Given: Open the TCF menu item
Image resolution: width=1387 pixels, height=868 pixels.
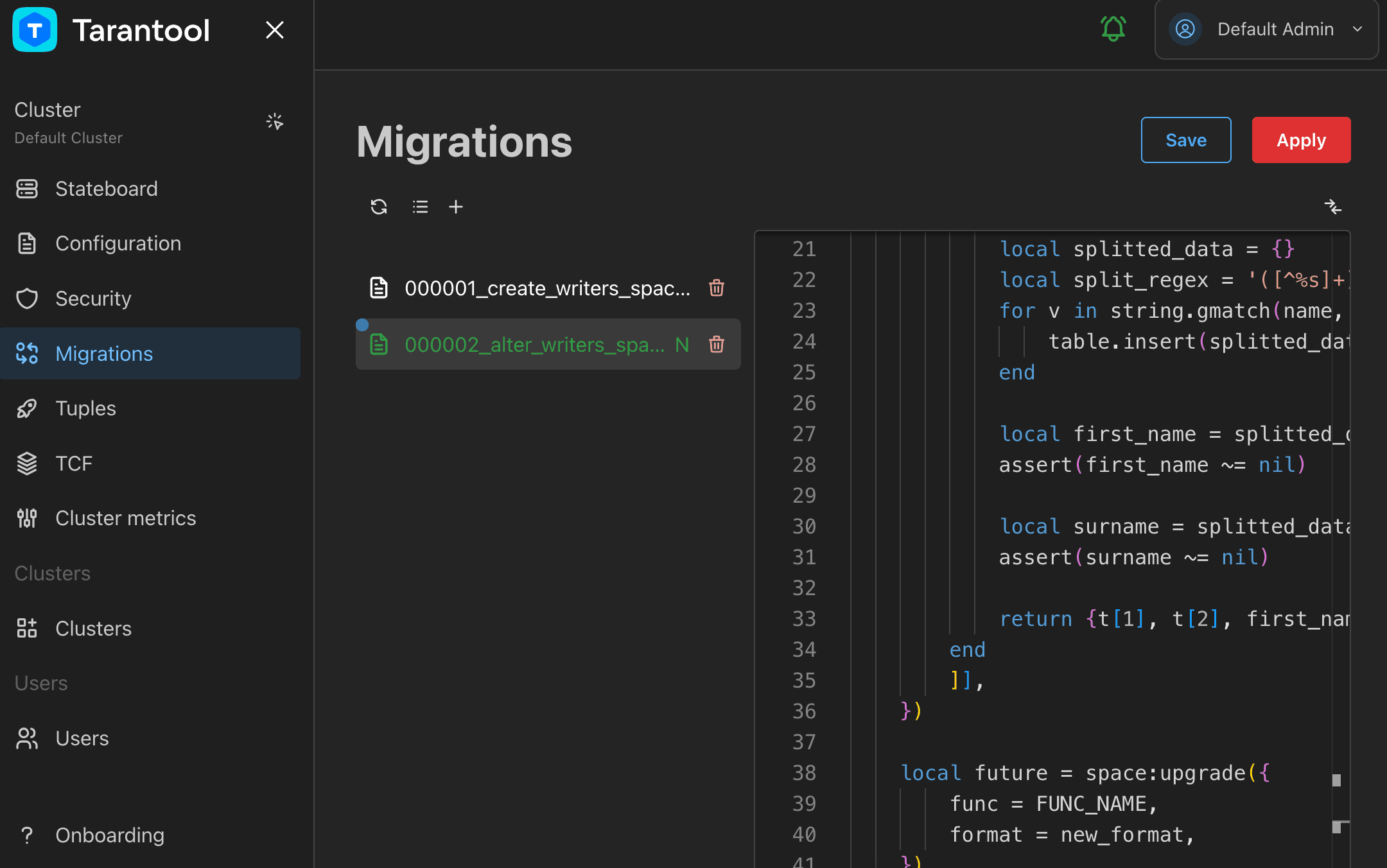Looking at the screenshot, I should [x=150, y=464].
